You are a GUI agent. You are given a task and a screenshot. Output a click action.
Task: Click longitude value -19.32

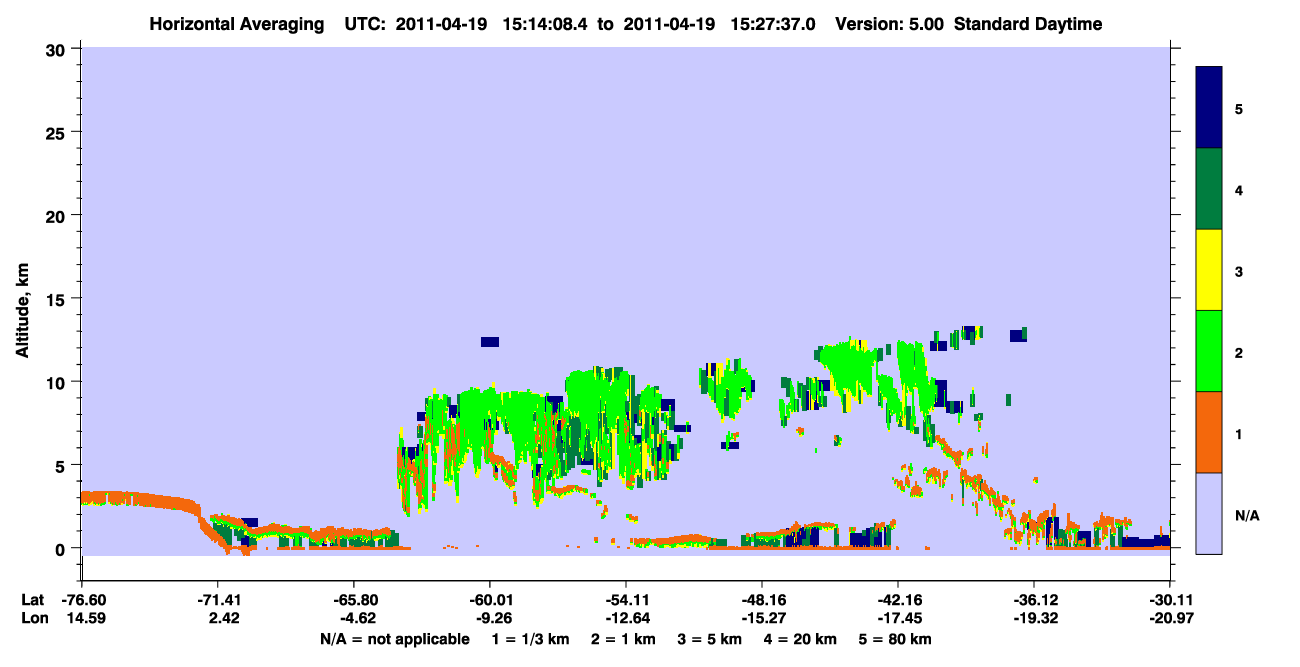tap(1033, 619)
